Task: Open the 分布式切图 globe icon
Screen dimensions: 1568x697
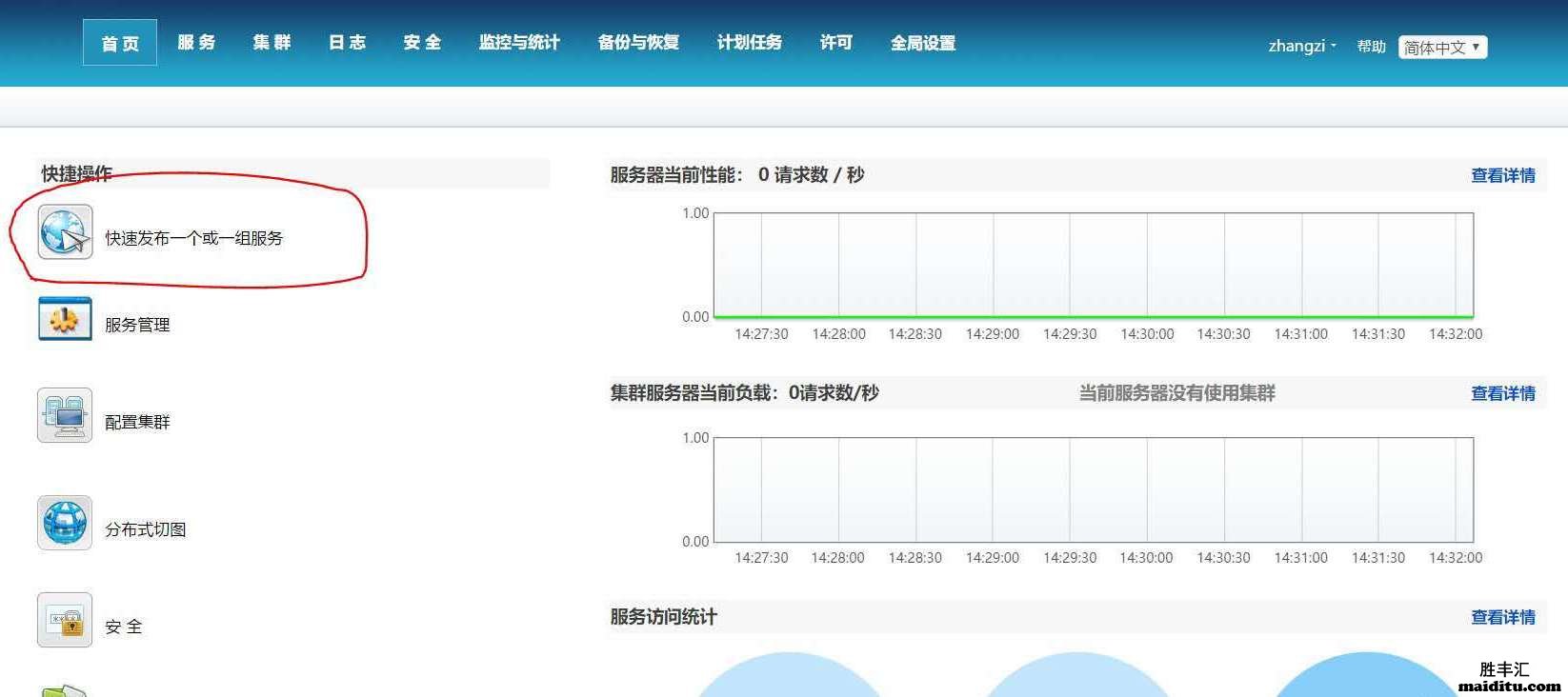Action: tap(65, 523)
